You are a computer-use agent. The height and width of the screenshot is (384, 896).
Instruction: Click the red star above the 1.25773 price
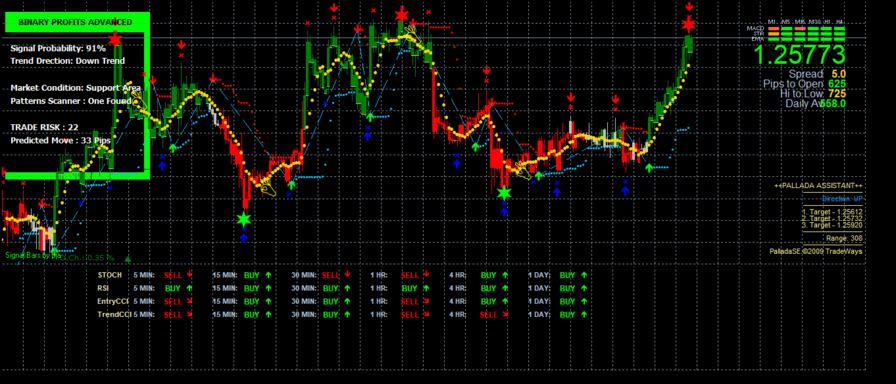pyautogui.click(x=689, y=24)
